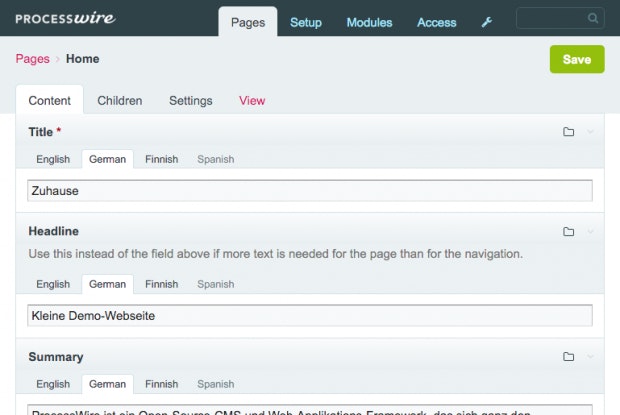Image resolution: width=620 pixels, height=415 pixels.
Task: Click the folder icon in Title field
Action: [x=568, y=132]
